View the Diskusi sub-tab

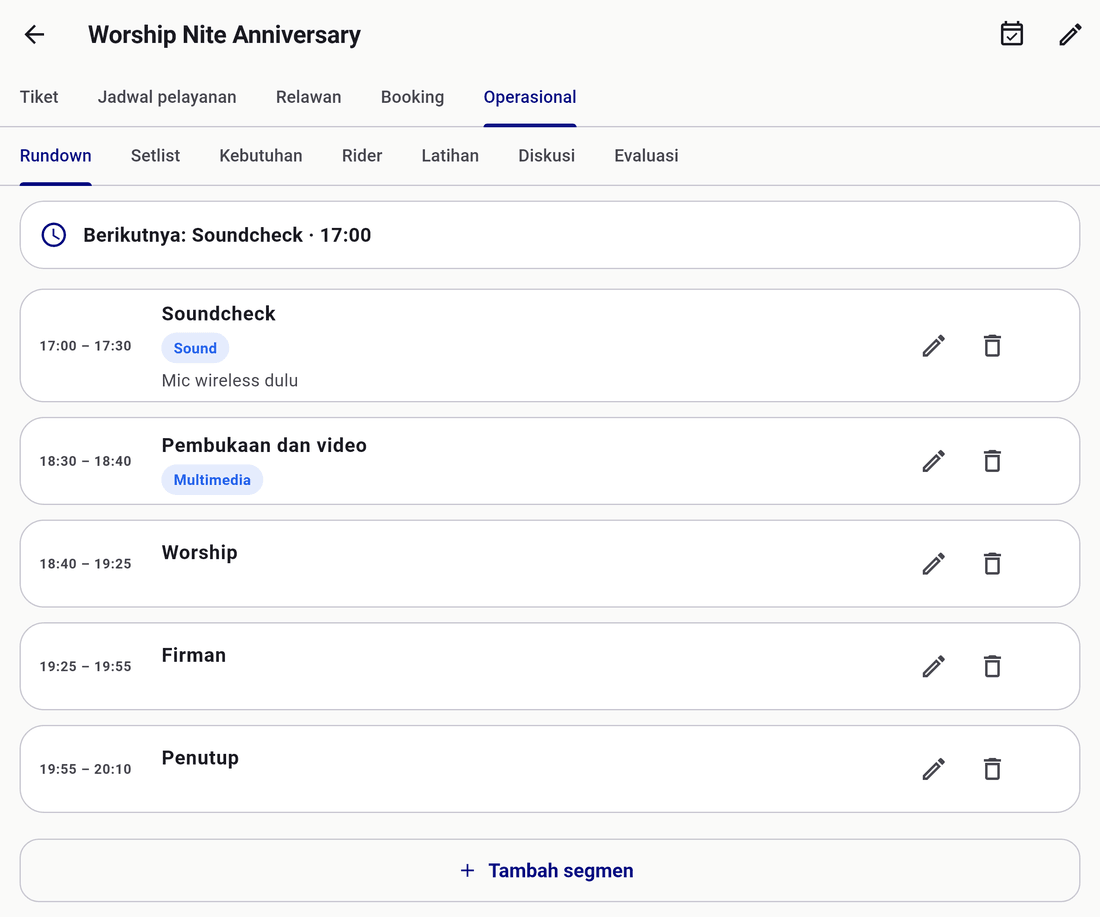pyautogui.click(x=546, y=156)
